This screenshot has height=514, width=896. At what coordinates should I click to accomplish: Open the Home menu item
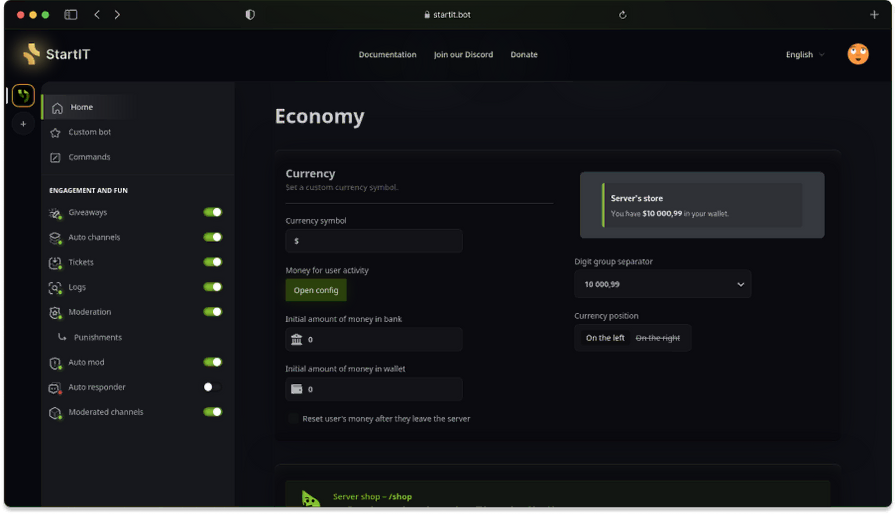pos(81,107)
